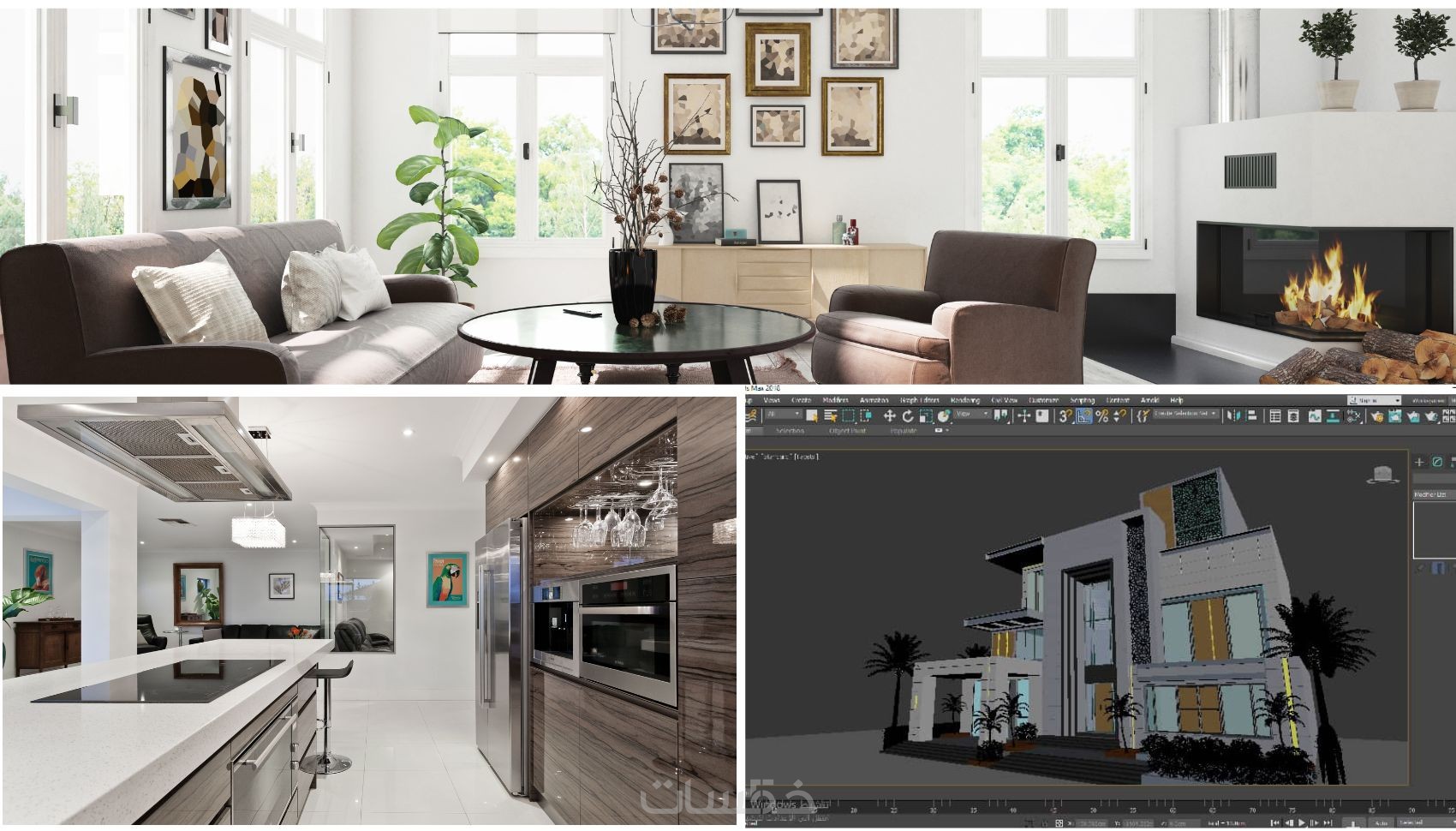Open the Views menu
Image resolution: width=1456 pixels, height=831 pixels.
tap(772, 400)
